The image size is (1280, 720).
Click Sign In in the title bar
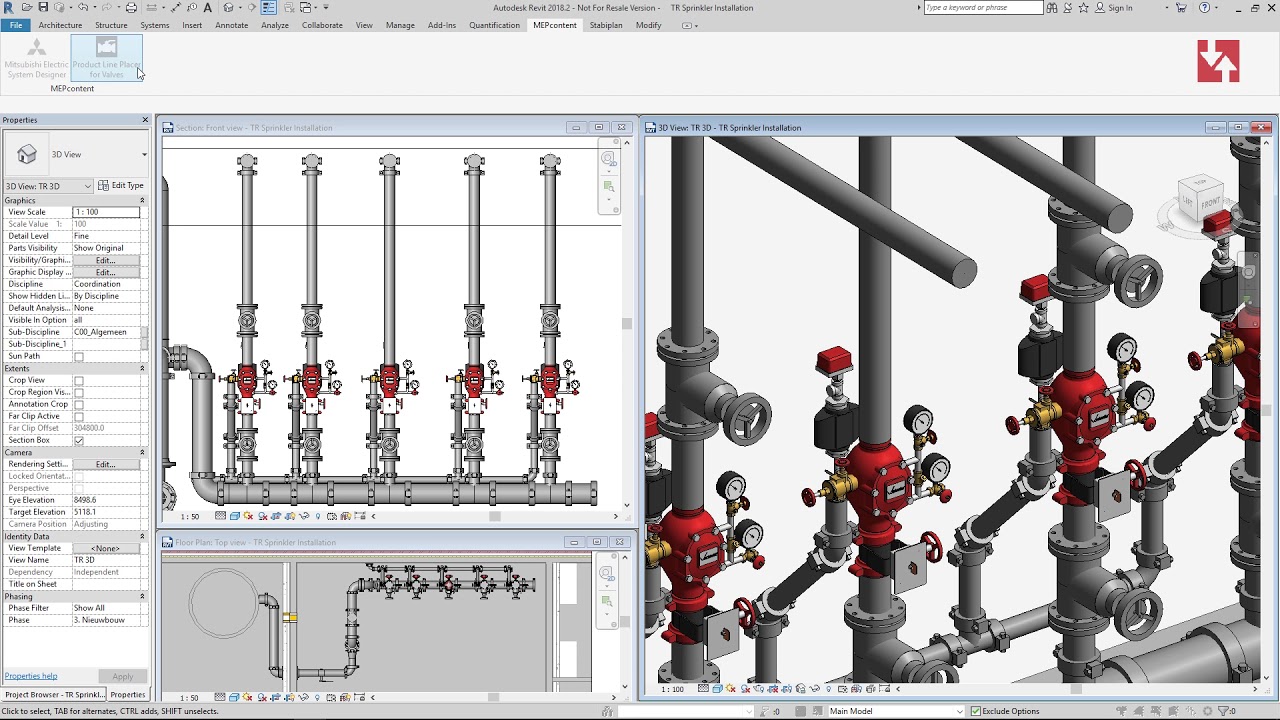click(x=1113, y=7)
